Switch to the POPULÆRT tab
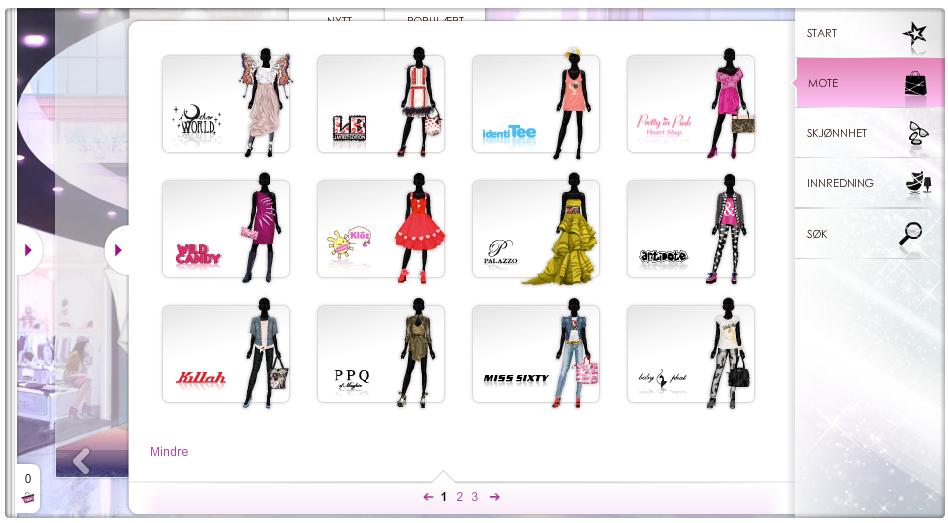This screenshot has height=523, width=948. click(x=435, y=18)
